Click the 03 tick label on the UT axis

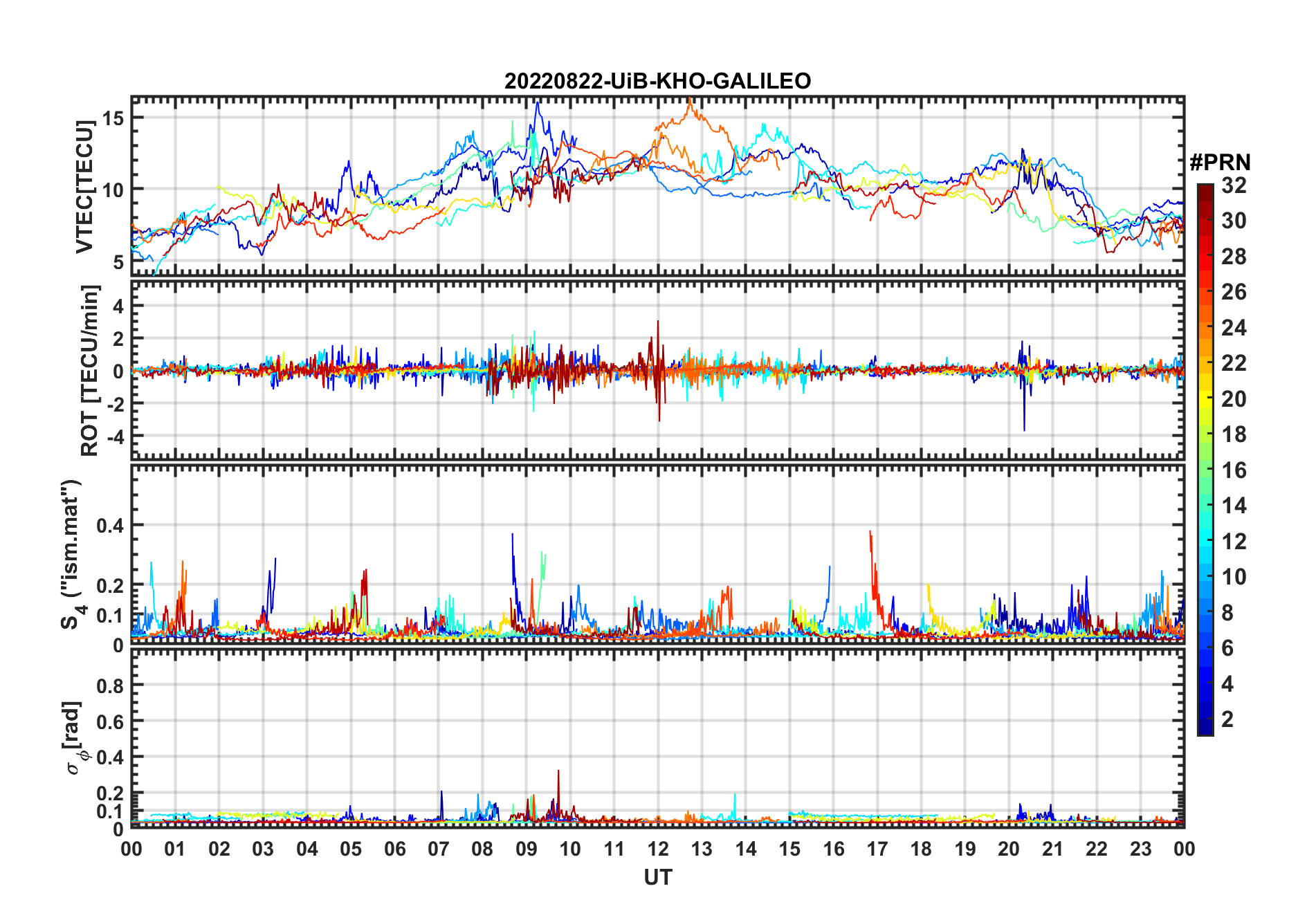(263, 849)
